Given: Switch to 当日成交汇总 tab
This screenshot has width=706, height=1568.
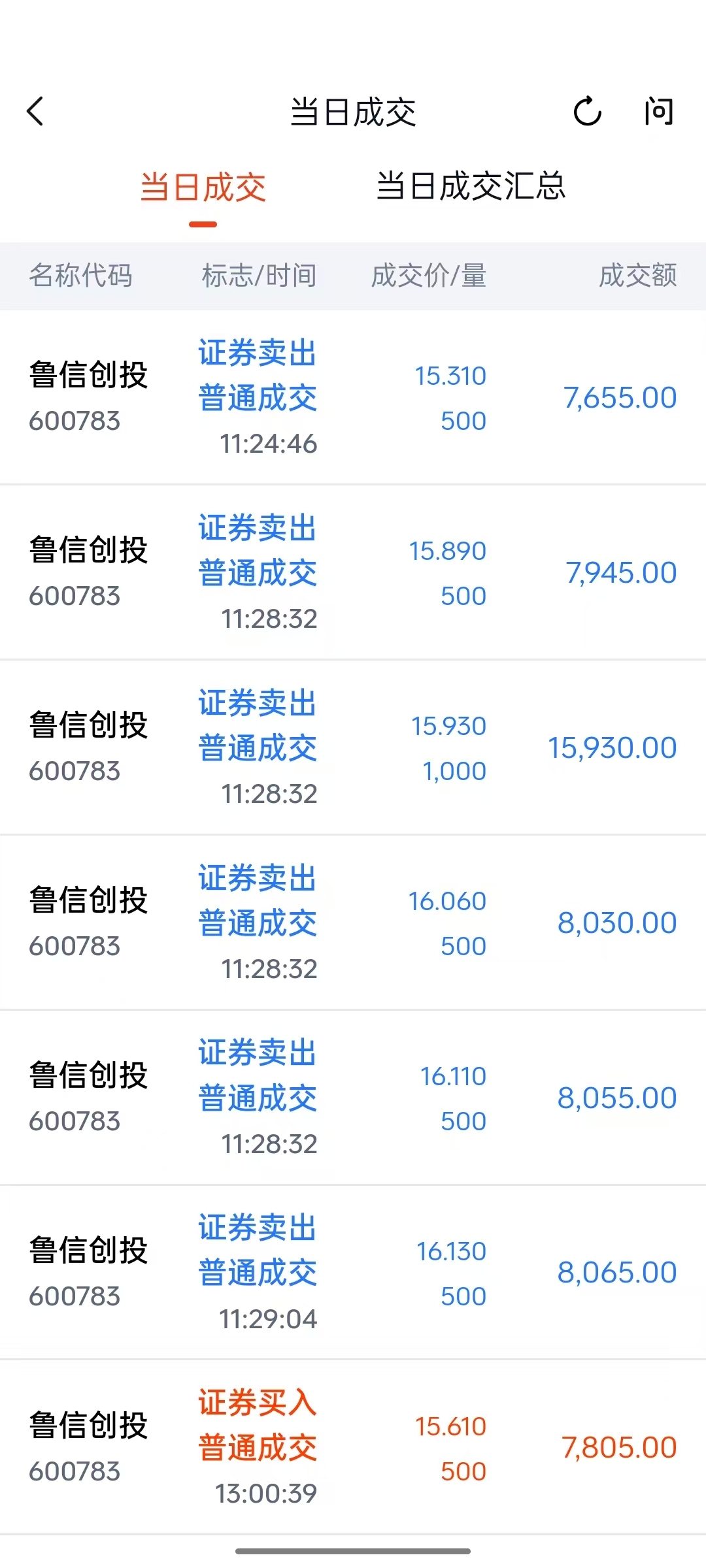Looking at the screenshot, I should (471, 186).
